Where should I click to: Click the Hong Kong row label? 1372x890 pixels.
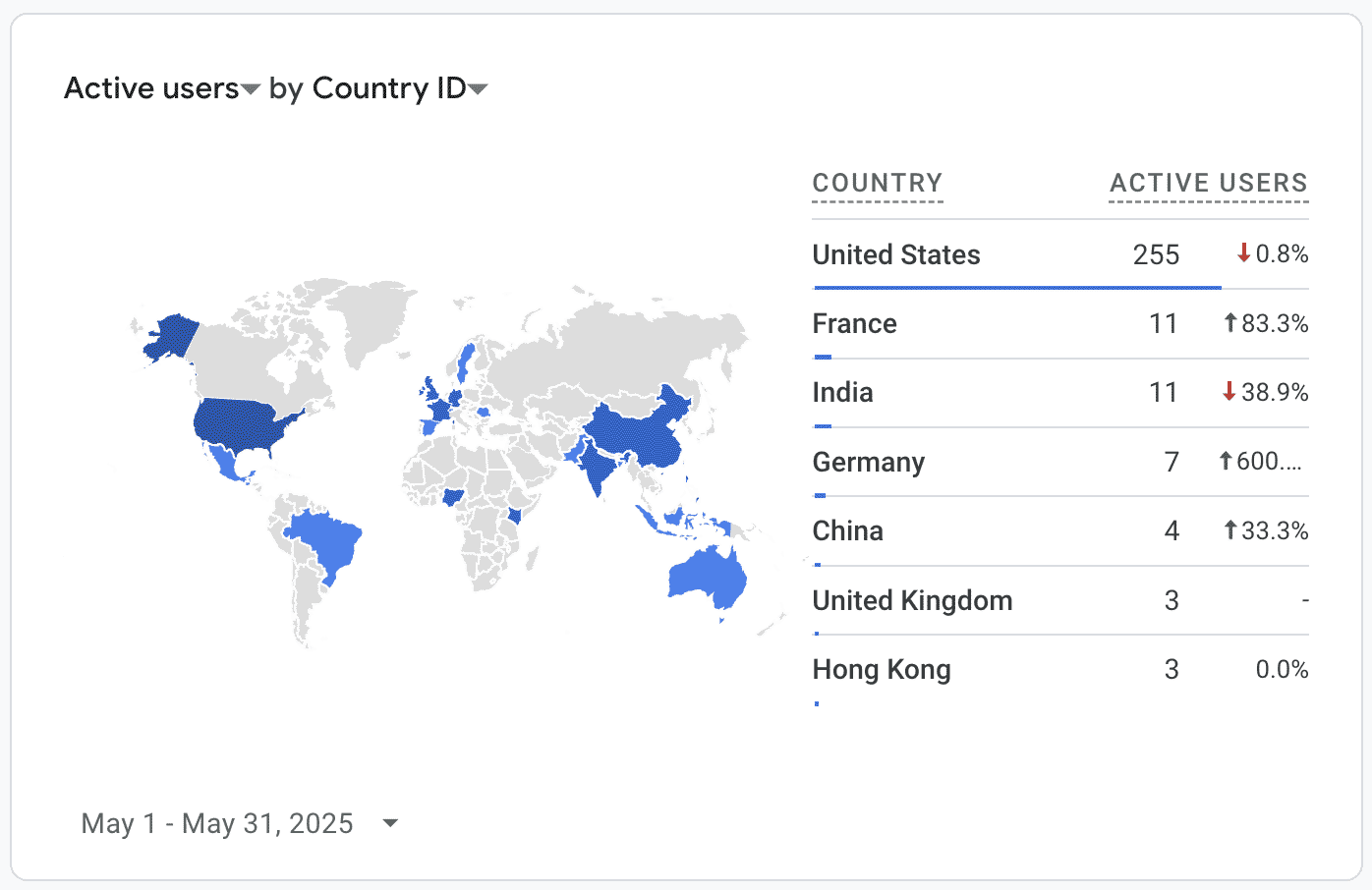click(881, 670)
